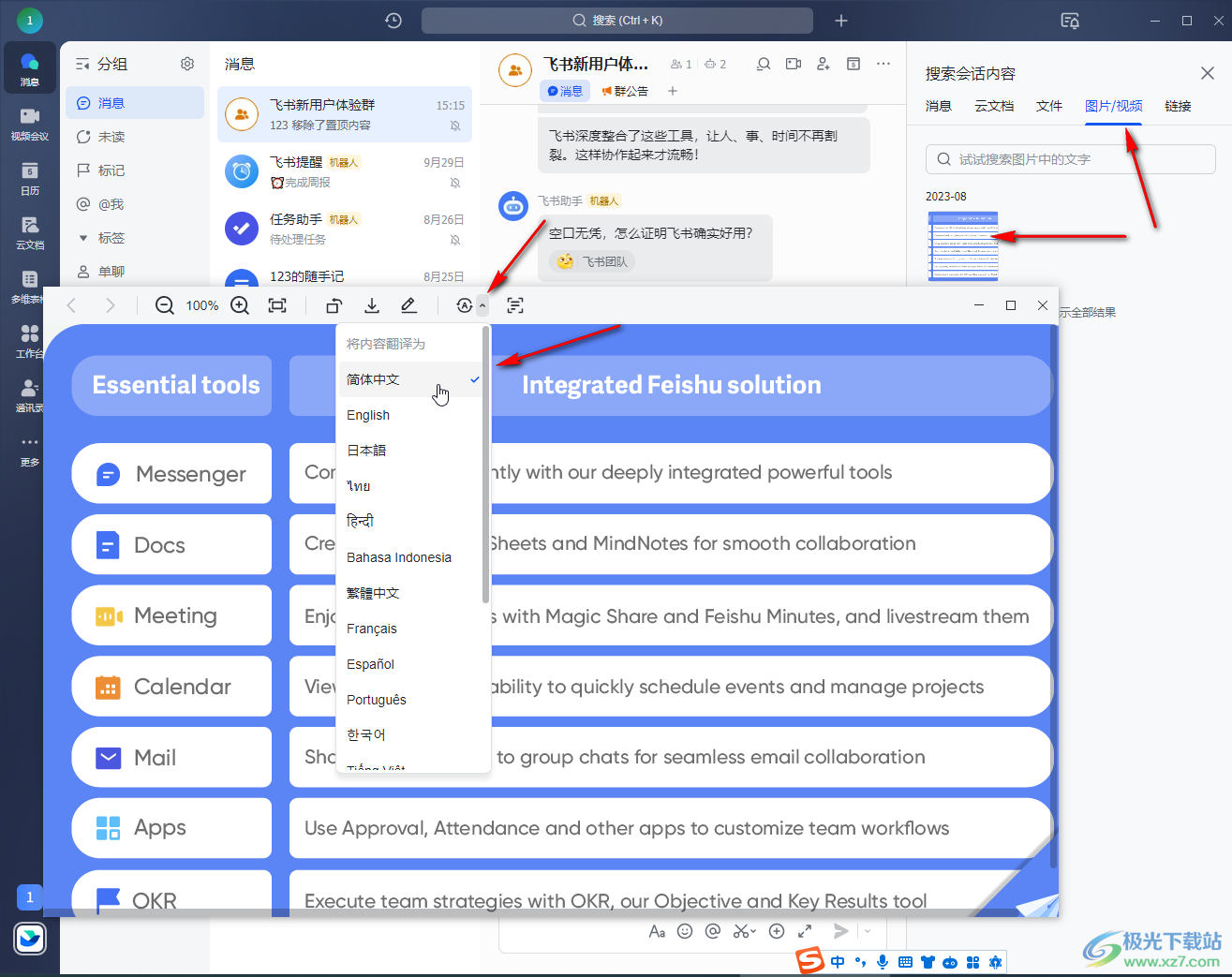1232x977 pixels.
Task: Open emoji picker in message box
Action: [685, 931]
